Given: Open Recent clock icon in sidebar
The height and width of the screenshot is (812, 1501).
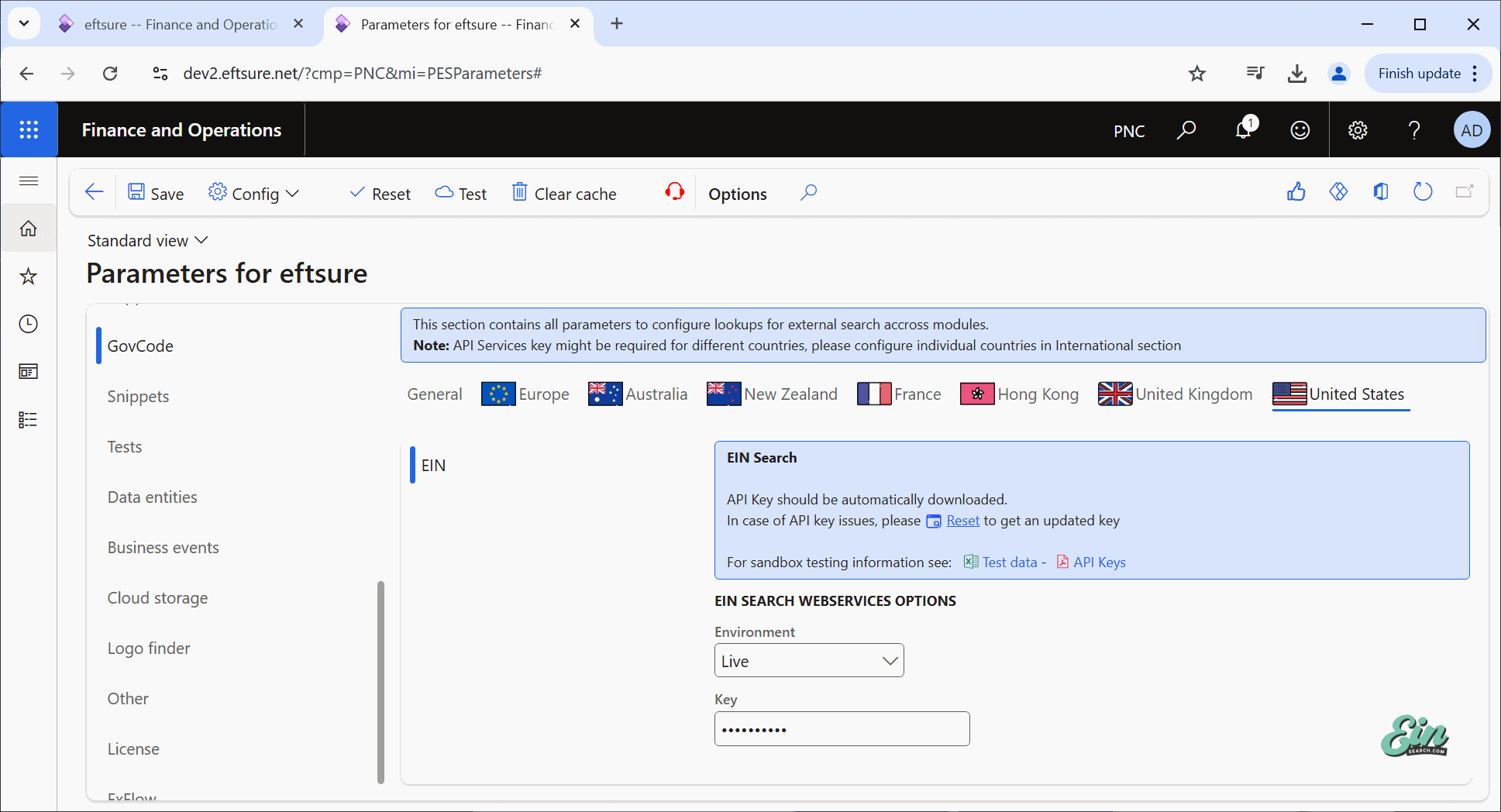Looking at the screenshot, I should [29, 324].
